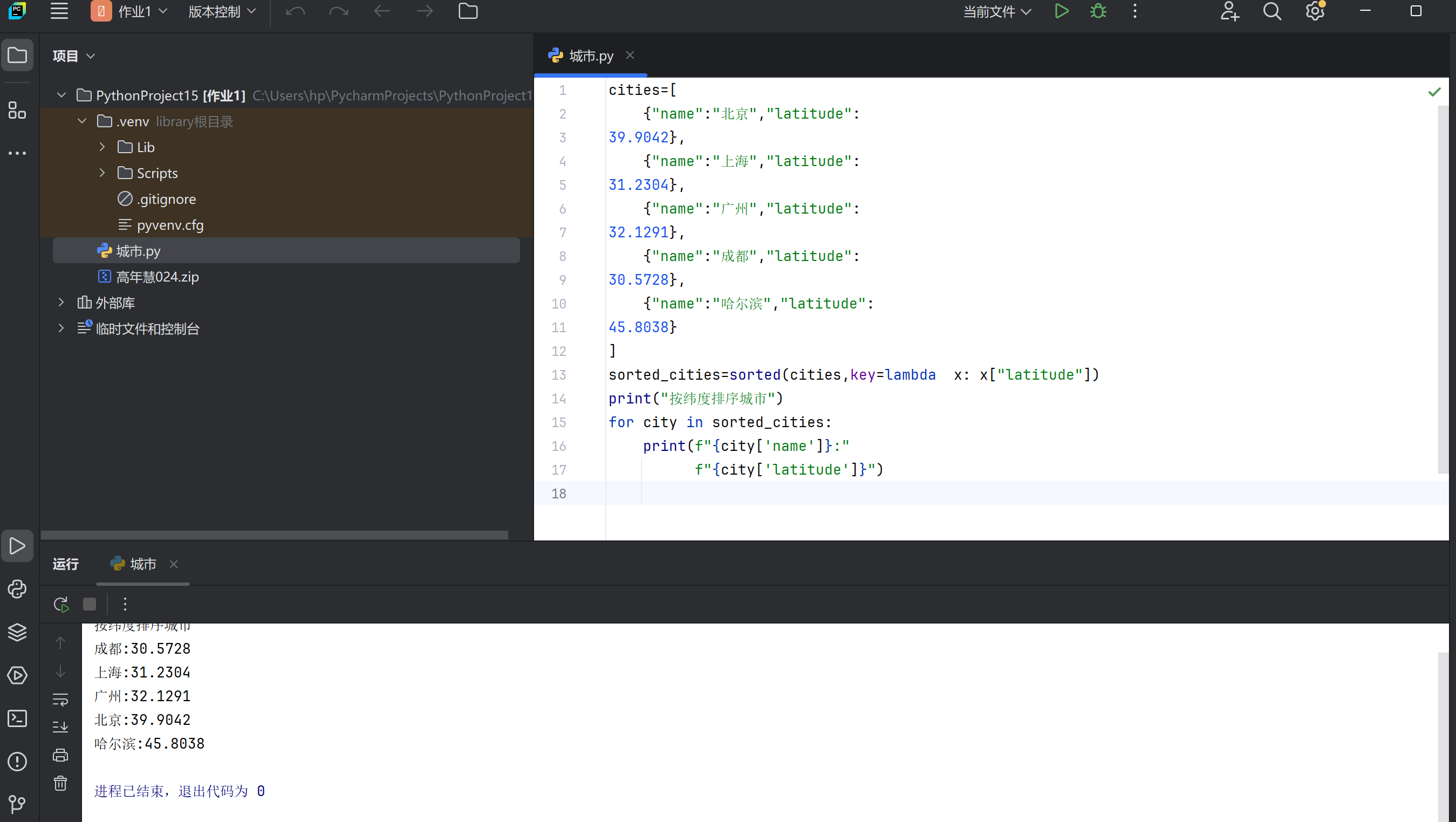
Task: Open the main hamburger menu
Action: [x=59, y=11]
